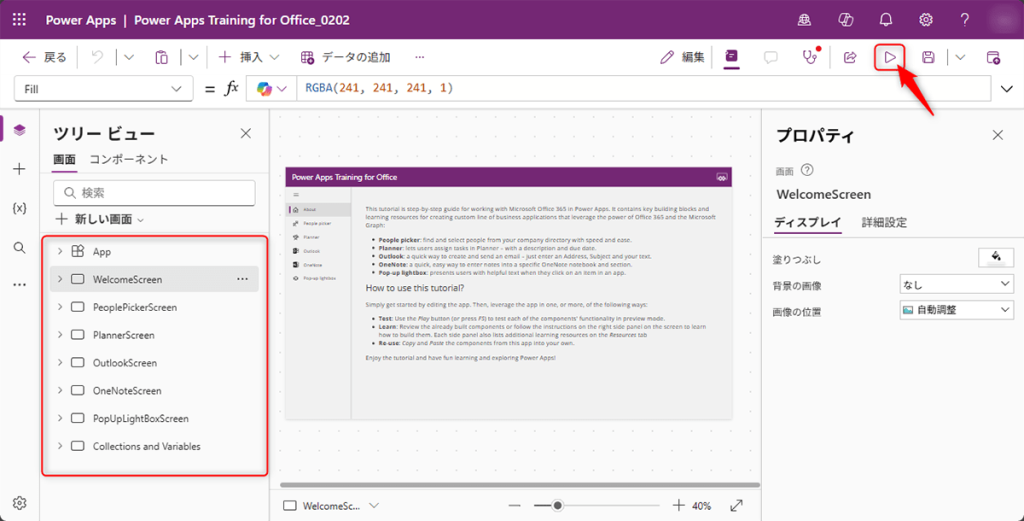Viewport: 1024px width, 521px height.
Task: Switch to the コンポーネント tab
Action: (x=129, y=159)
